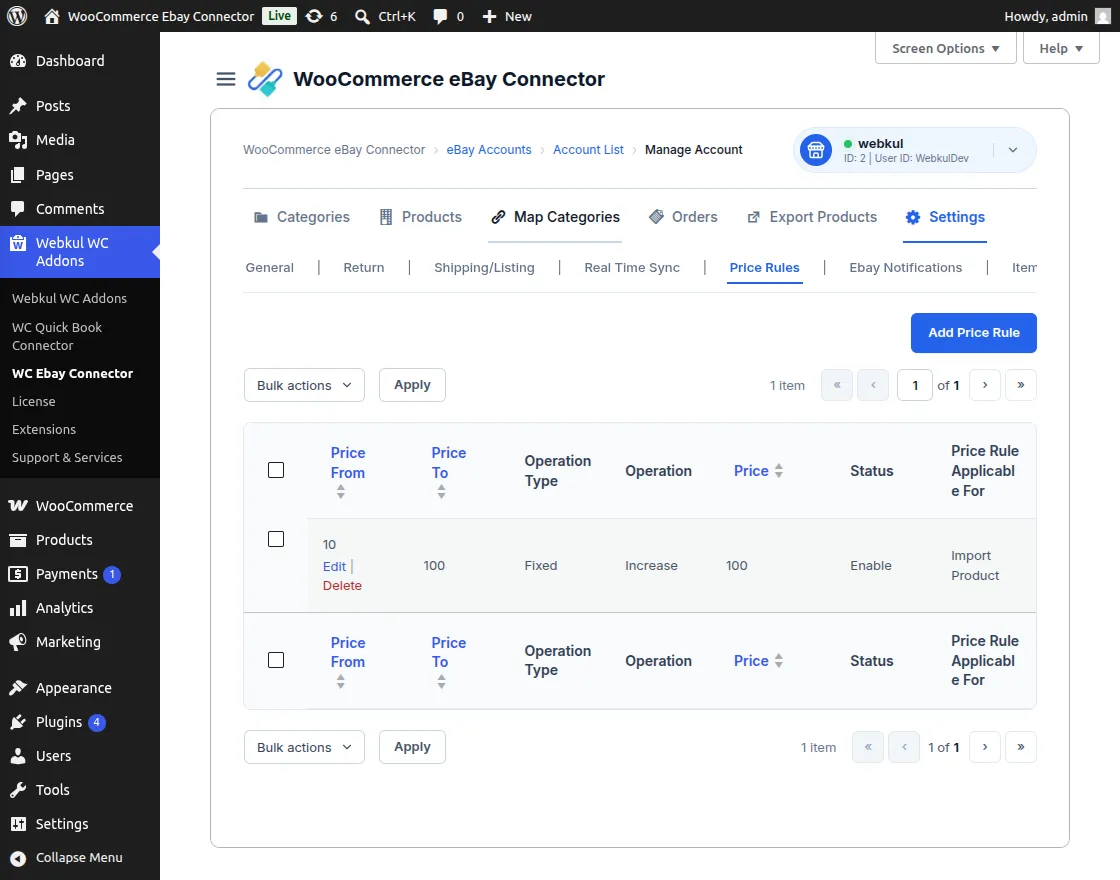Click the Tools wrench icon in the sidebar
This screenshot has width=1120, height=880.
tap(18, 790)
